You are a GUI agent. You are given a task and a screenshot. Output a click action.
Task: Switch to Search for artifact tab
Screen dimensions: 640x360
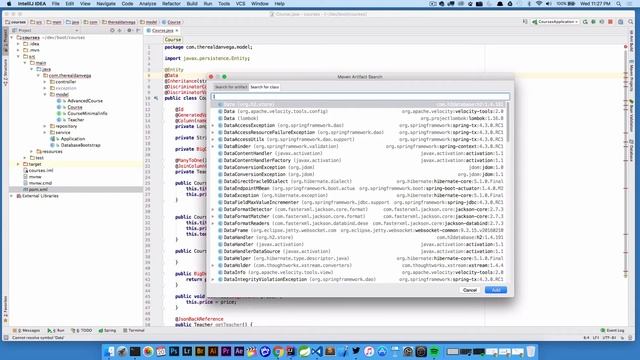[231, 87]
